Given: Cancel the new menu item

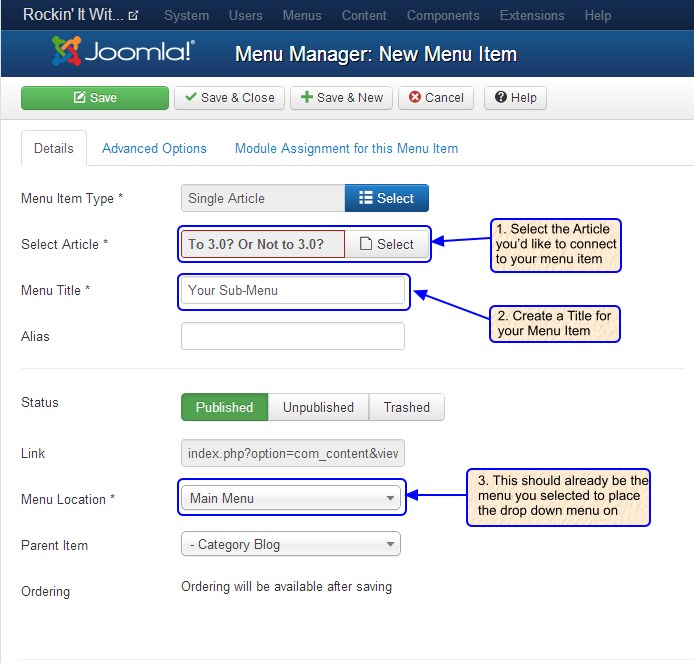Looking at the screenshot, I should (x=436, y=98).
